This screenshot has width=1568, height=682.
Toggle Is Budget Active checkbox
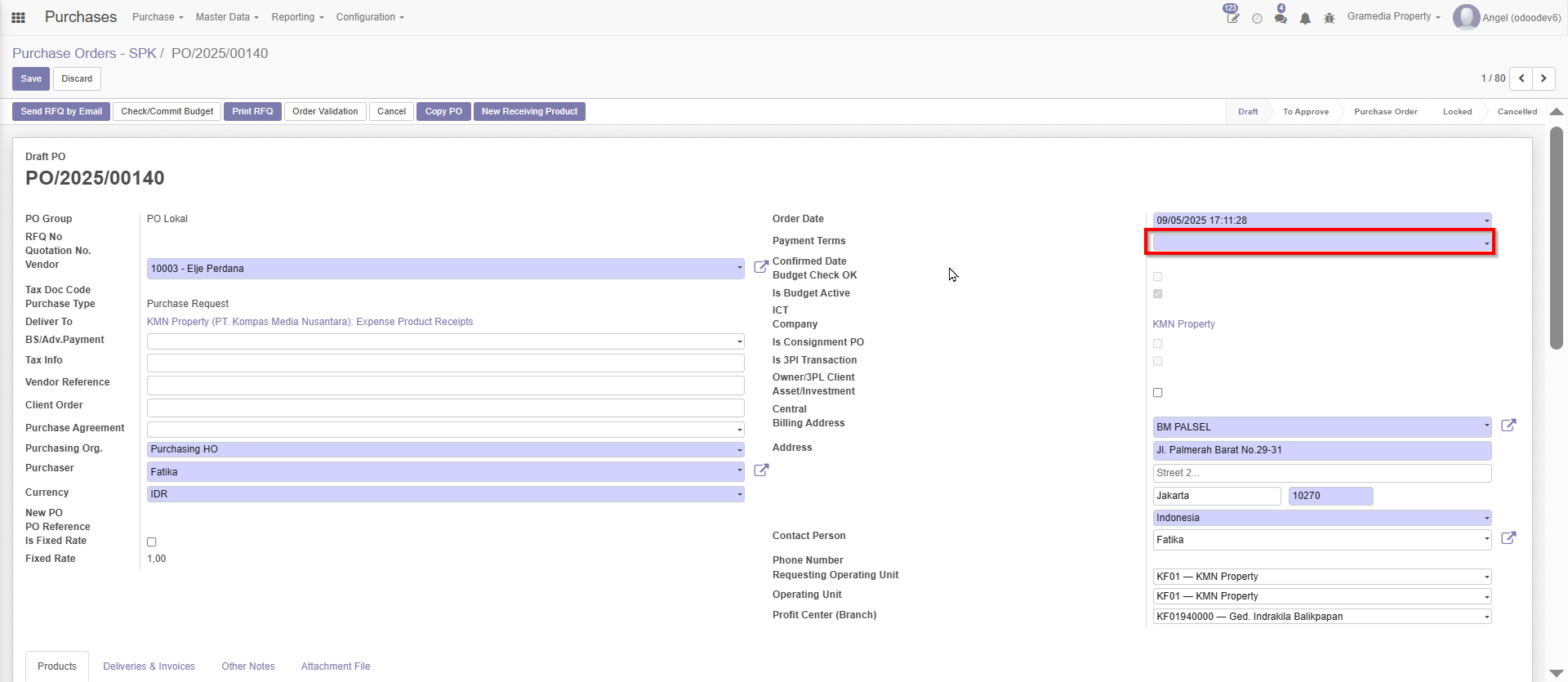click(1157, 294)
